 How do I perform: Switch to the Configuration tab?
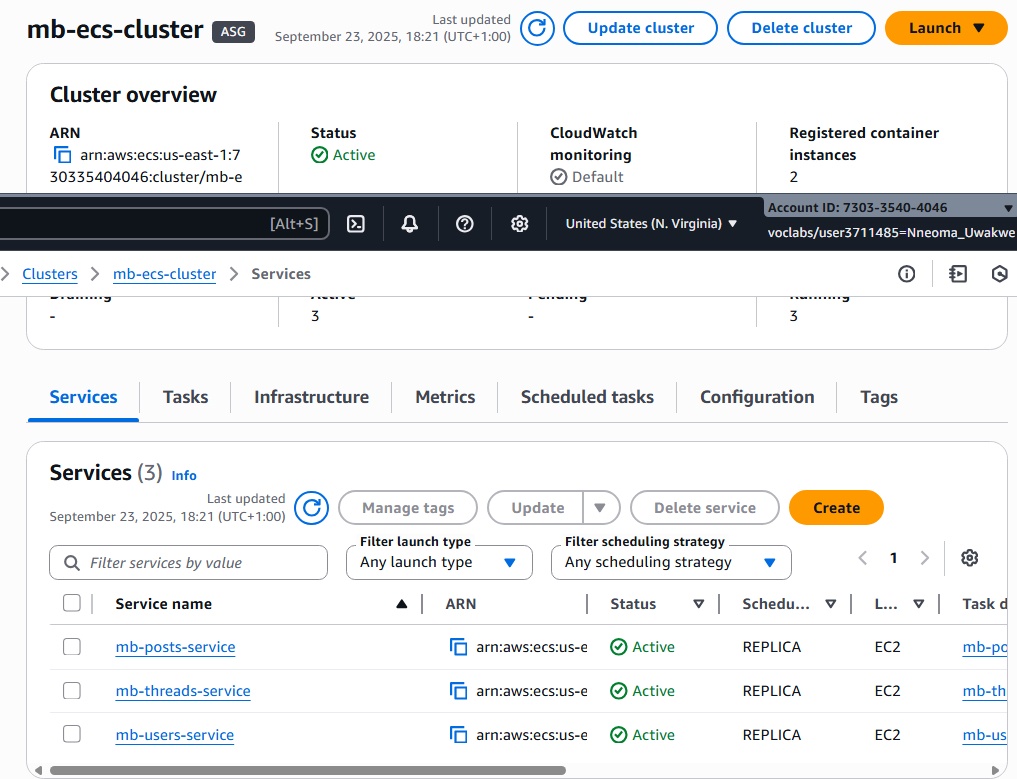(x=757, y=397)
